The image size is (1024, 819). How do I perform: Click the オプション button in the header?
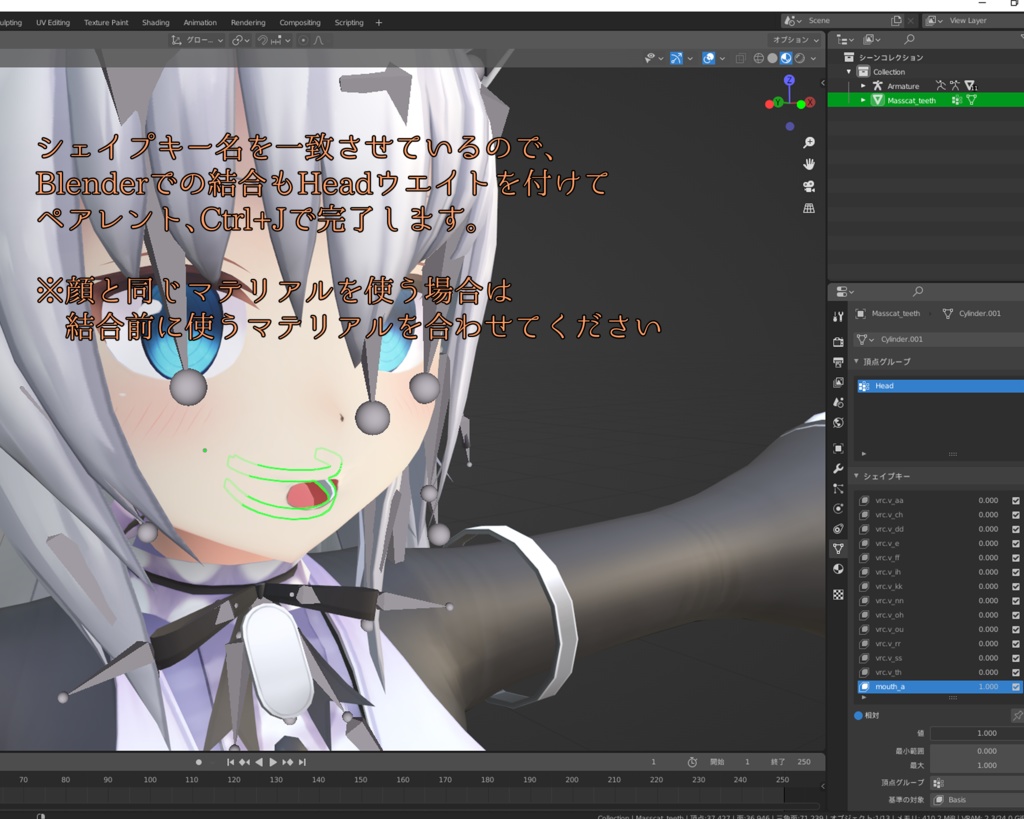tap(790, 40)
